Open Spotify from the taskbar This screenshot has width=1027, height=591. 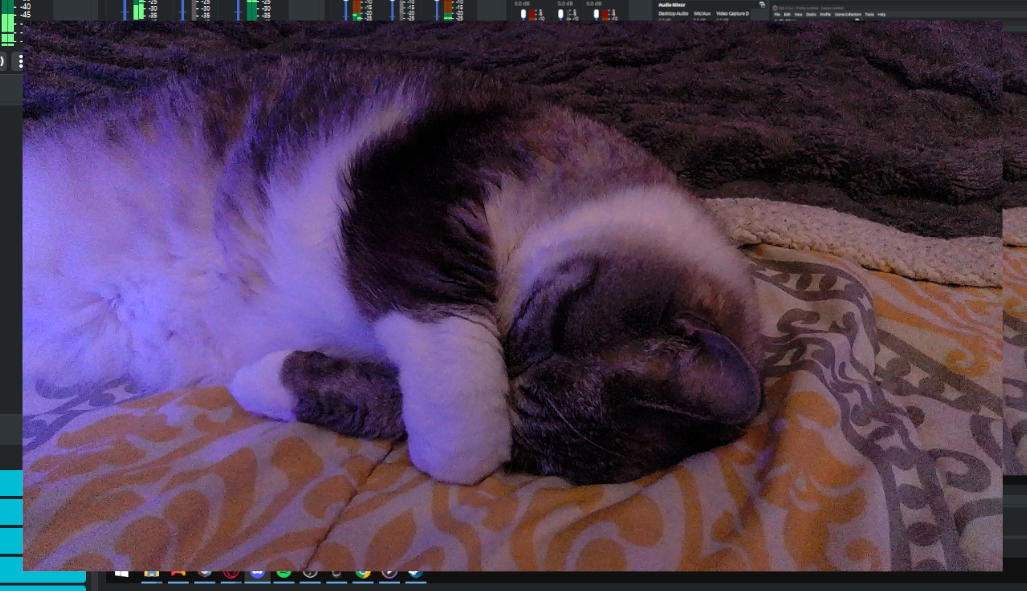click(x=284, y=575)
